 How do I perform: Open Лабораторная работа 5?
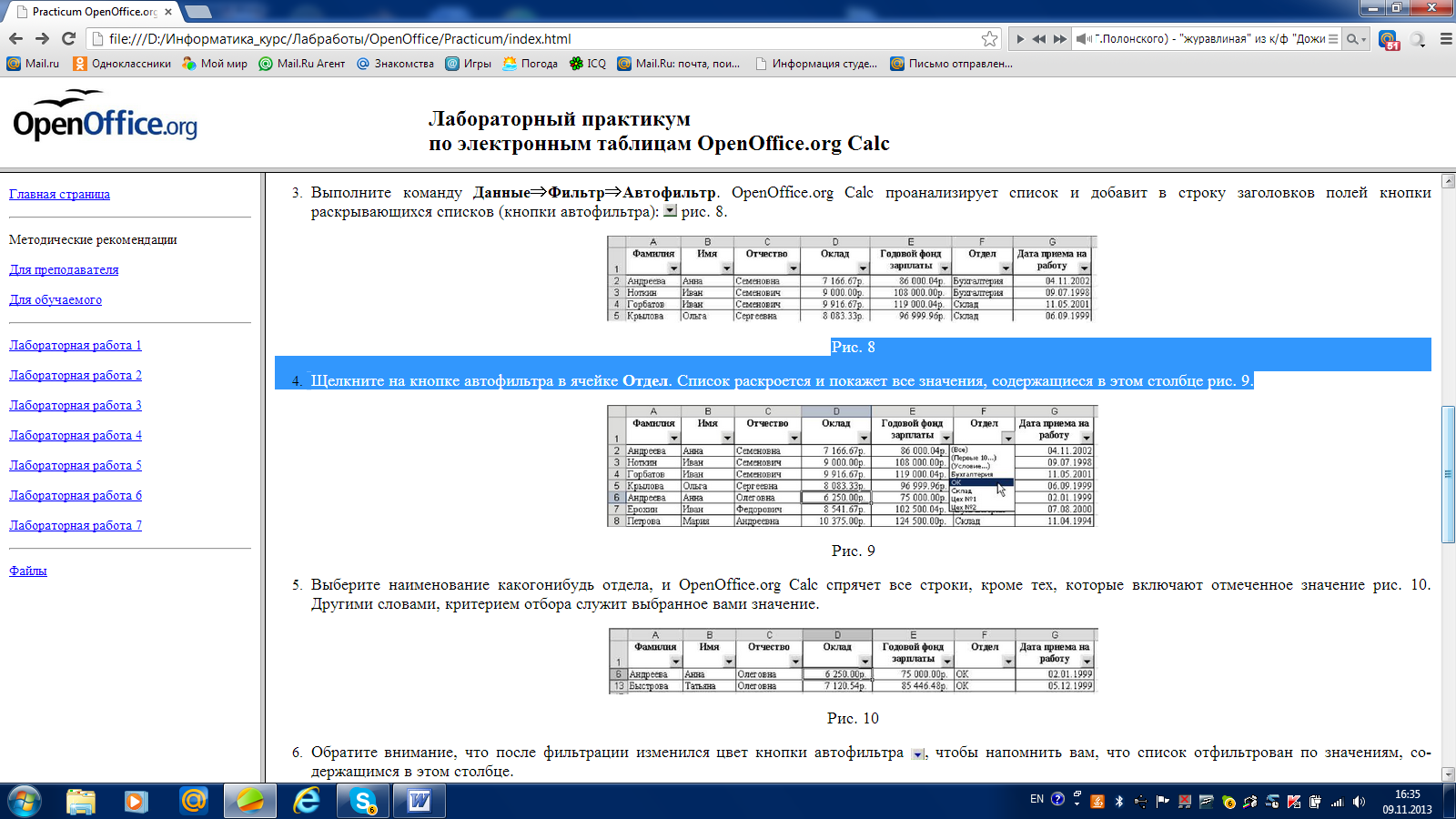coord(76,465)
